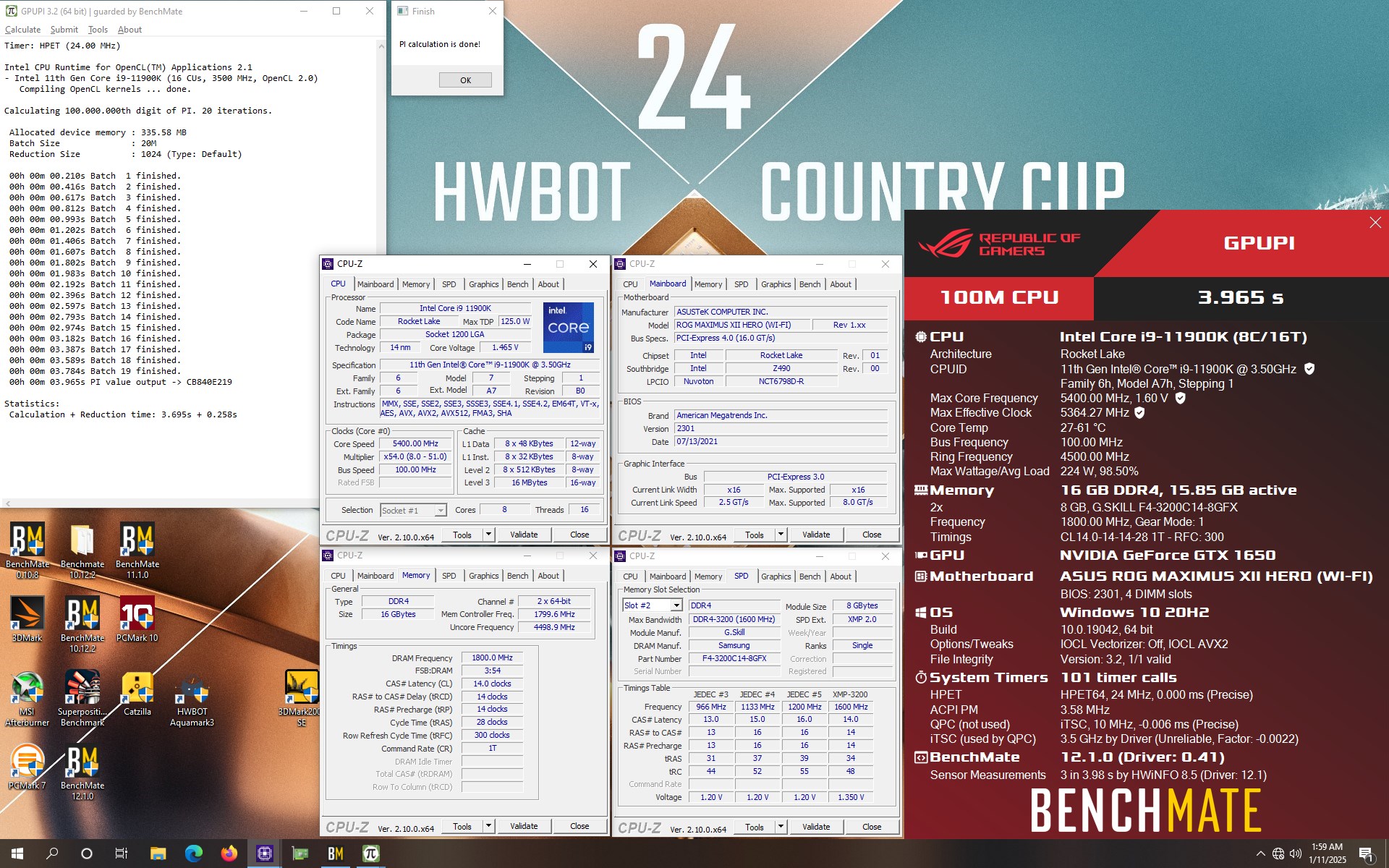
Task: Click Validate in the CPU tab window
Action: [524, 535]
